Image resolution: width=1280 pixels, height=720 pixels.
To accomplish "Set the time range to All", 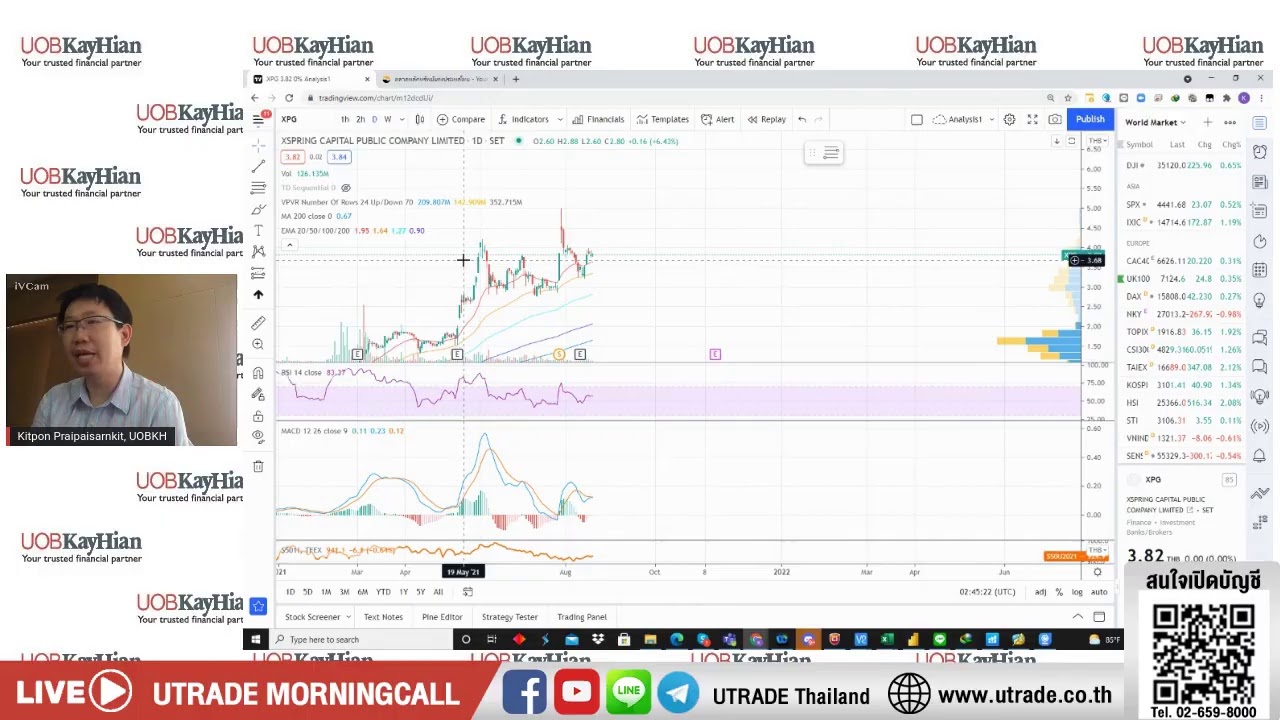I will [438, 592].
